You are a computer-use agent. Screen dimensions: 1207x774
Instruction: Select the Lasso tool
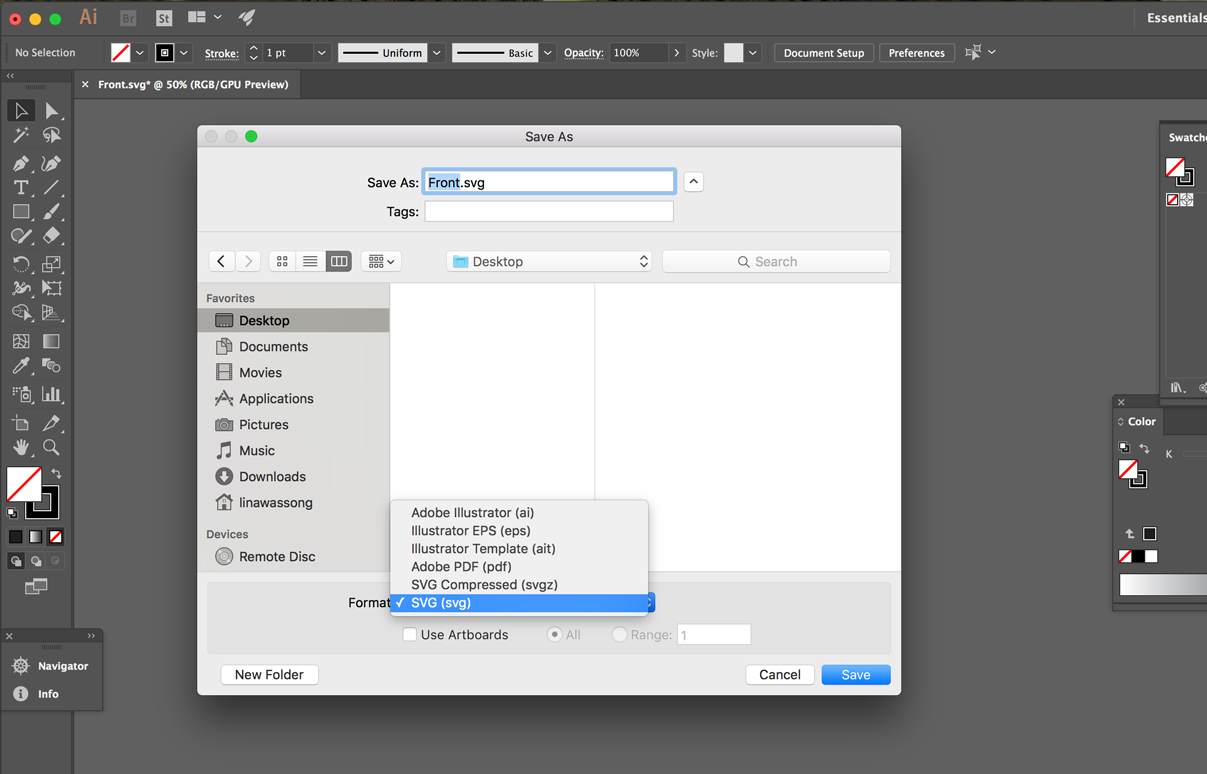[51, 136]
